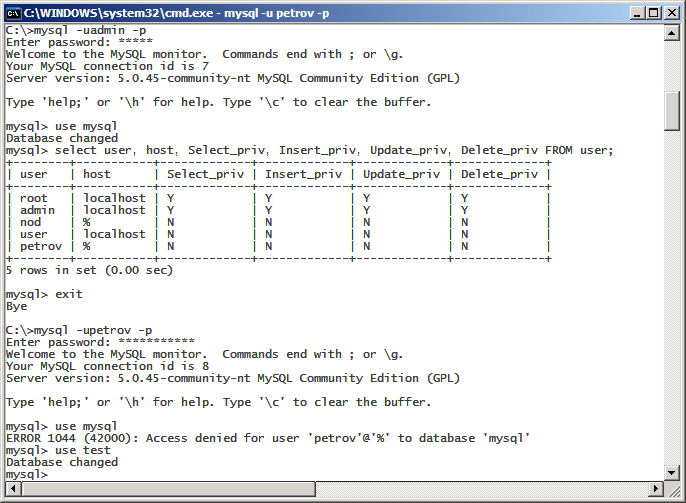Viewport: 686px width, 503px height.
Task: Click the 'admin' user cell
Action: tap(37, 210)
